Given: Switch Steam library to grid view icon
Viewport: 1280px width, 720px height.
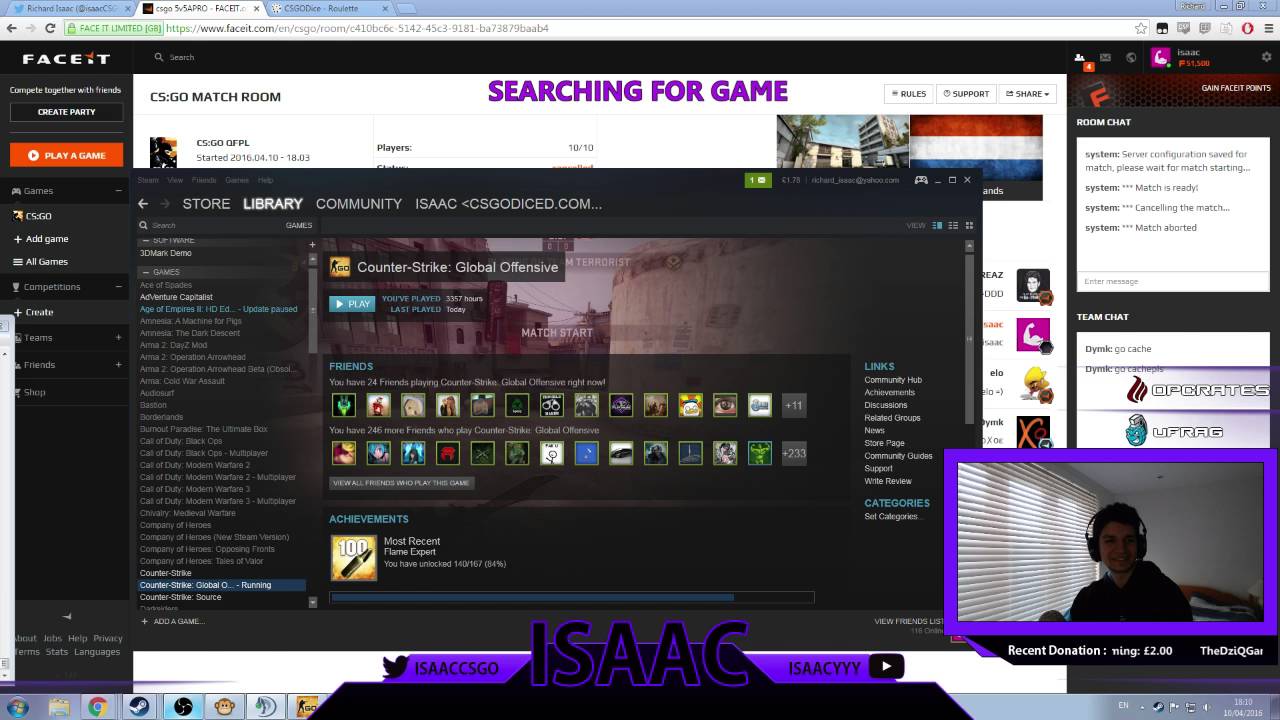Looking at the screenshot, I should tap(969, 225).
